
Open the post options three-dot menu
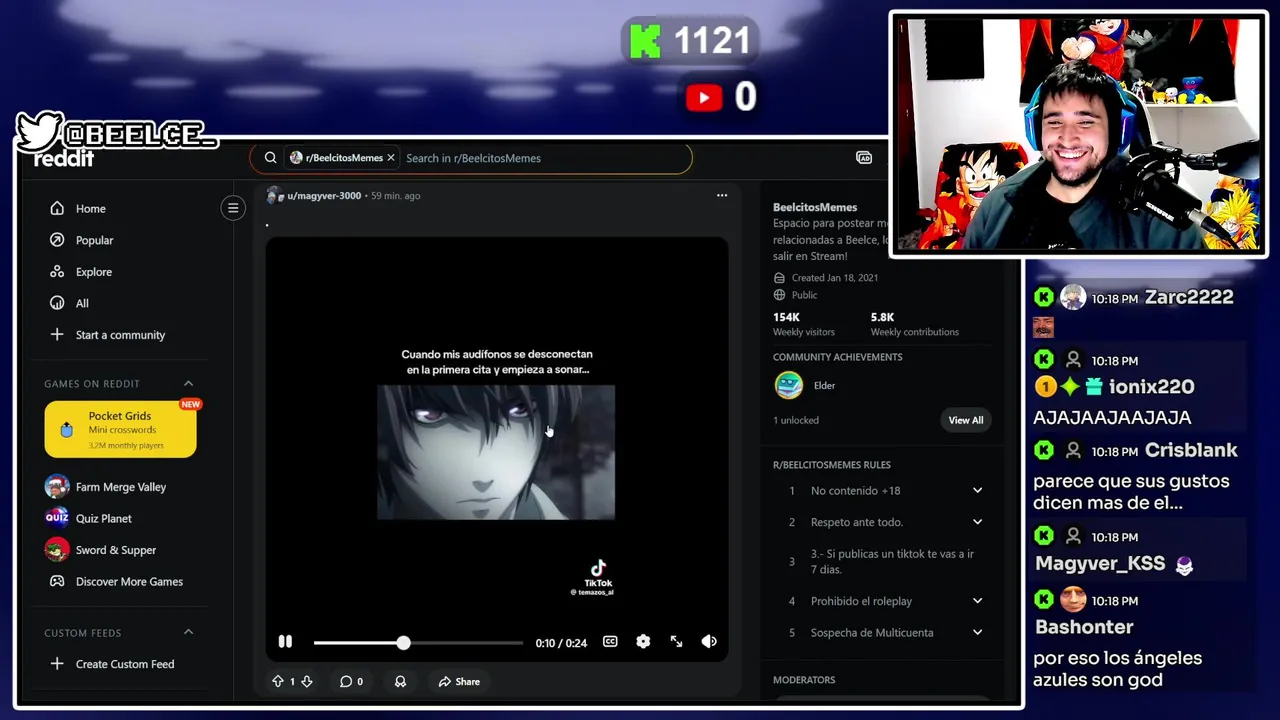[x=722, y=195]
